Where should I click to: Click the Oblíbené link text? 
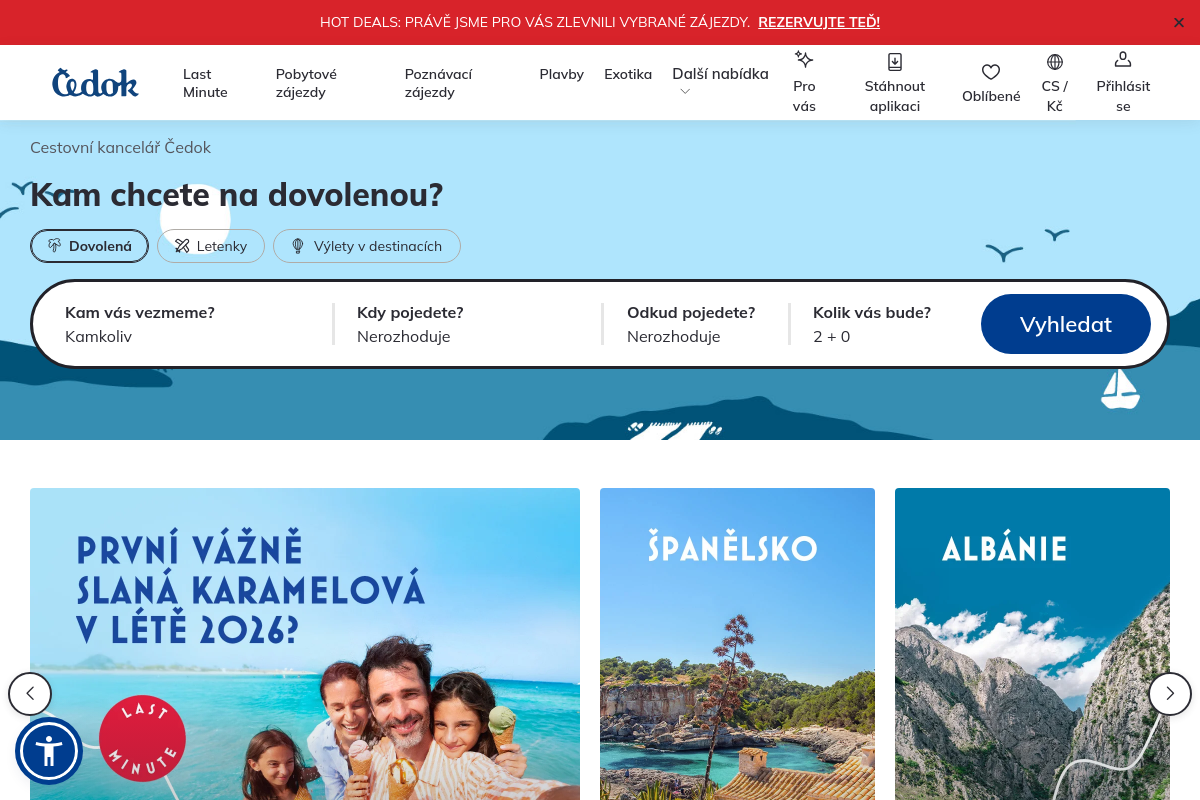click(991, 96)
